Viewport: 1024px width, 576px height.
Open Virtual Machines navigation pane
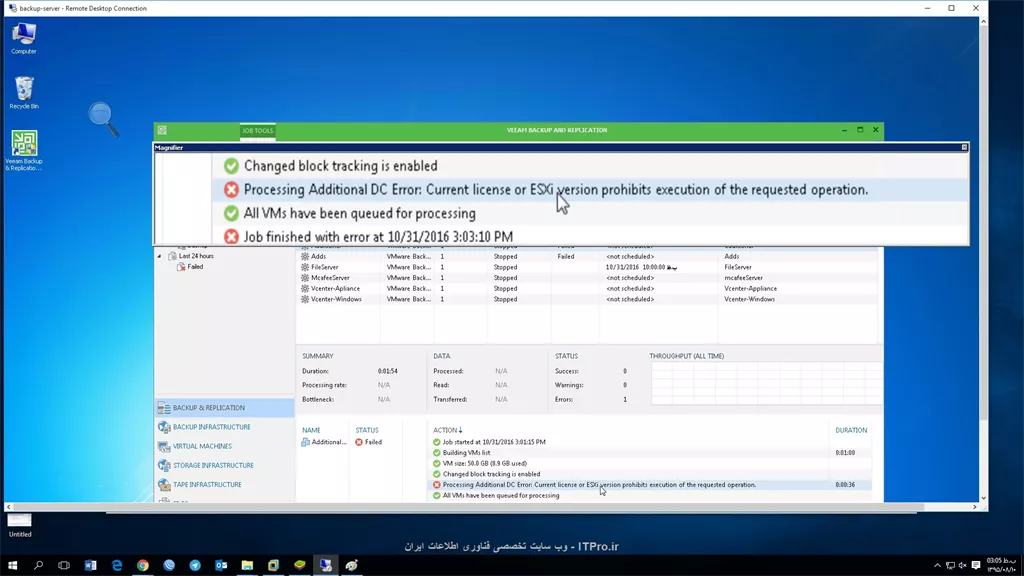click(x=225, y=446)
